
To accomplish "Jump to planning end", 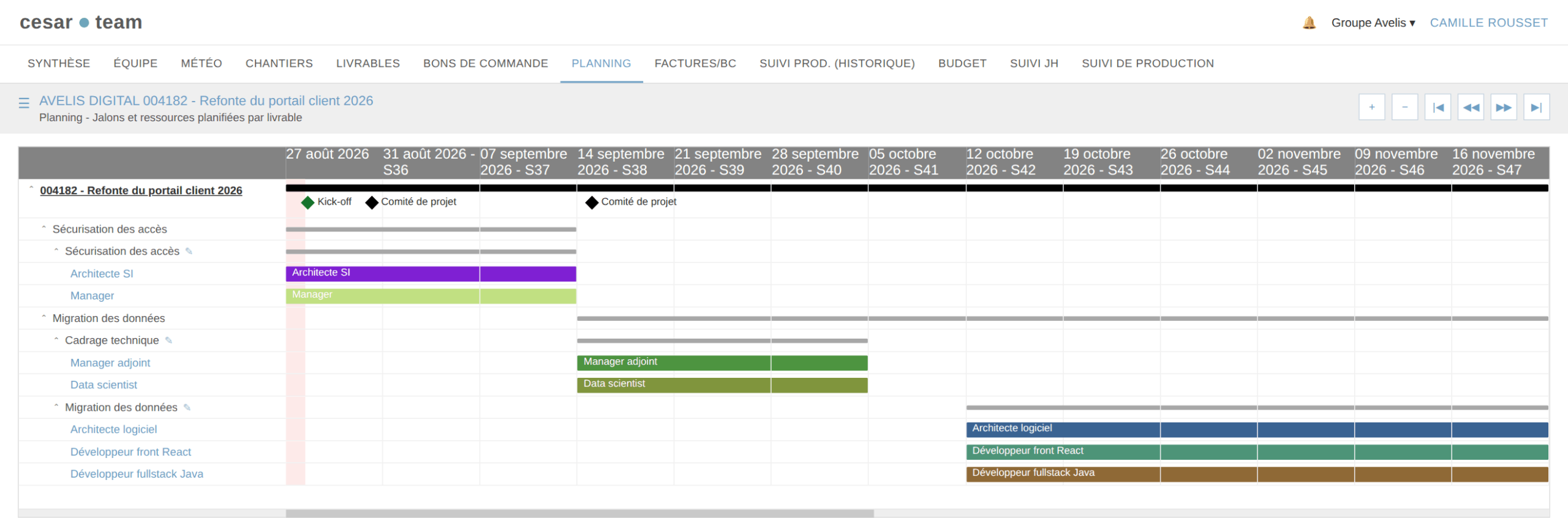I will point(1537,107).
